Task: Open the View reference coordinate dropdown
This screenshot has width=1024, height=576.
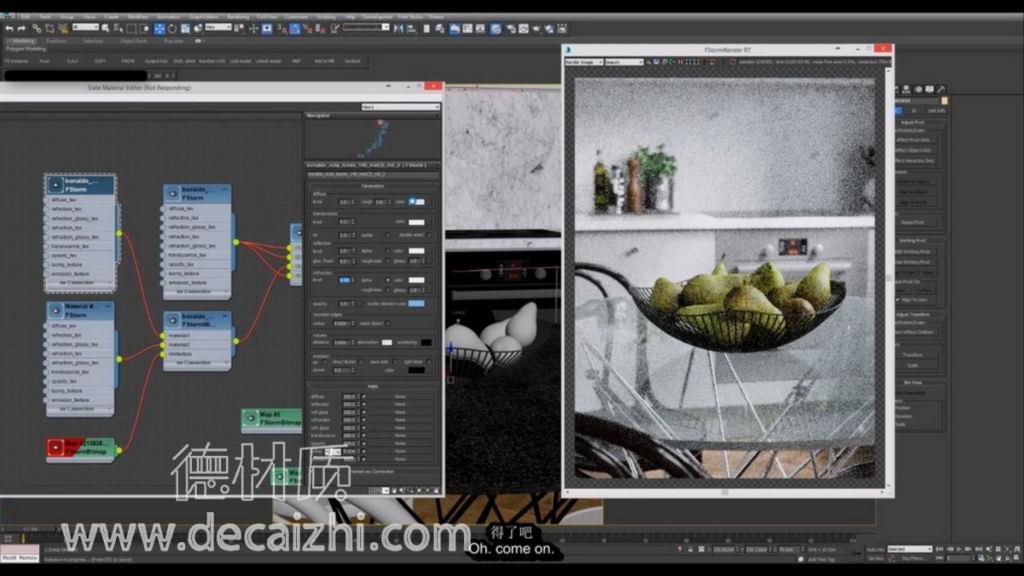Action: point(218,27)
